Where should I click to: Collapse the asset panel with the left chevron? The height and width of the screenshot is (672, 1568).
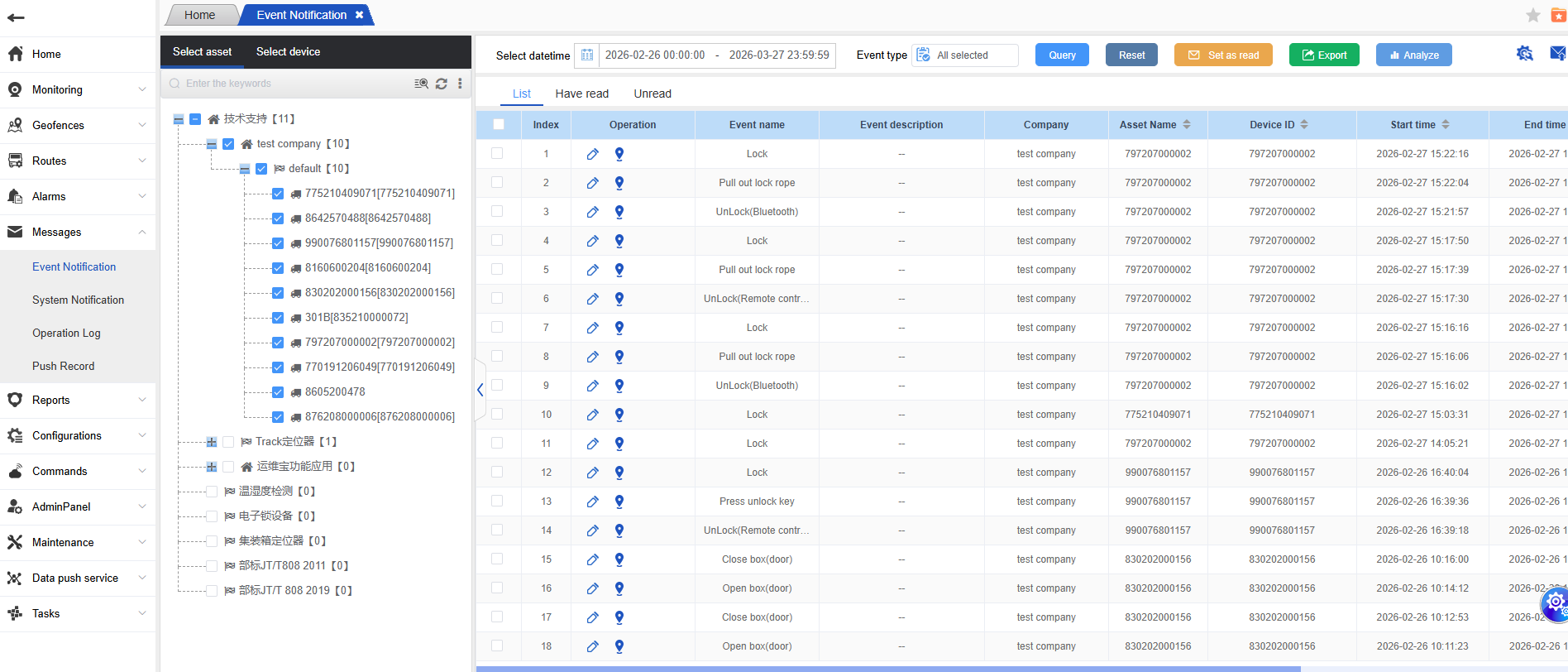[480, 390]
